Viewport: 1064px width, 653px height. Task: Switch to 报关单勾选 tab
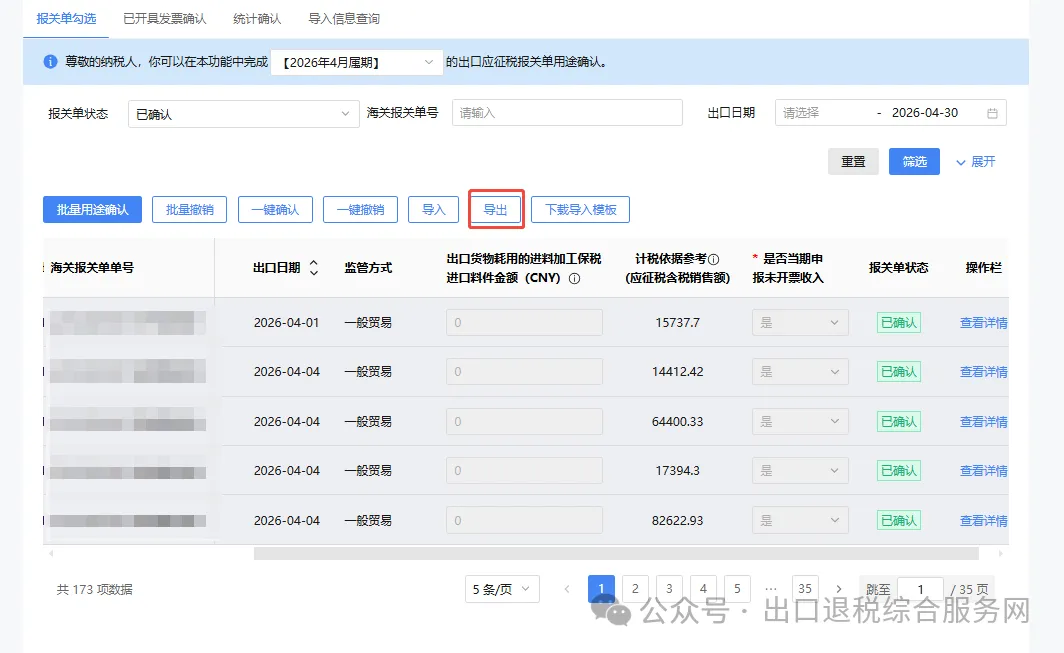point(66,19)
